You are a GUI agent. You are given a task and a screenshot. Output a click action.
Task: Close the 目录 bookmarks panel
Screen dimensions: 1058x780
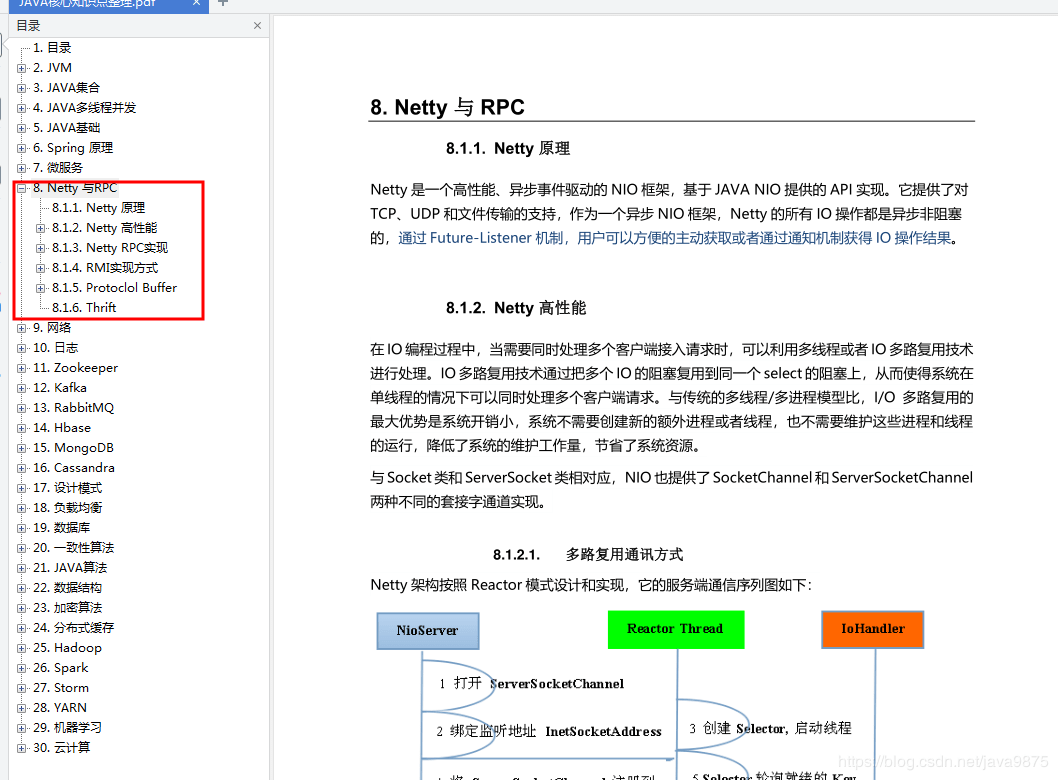257,26
